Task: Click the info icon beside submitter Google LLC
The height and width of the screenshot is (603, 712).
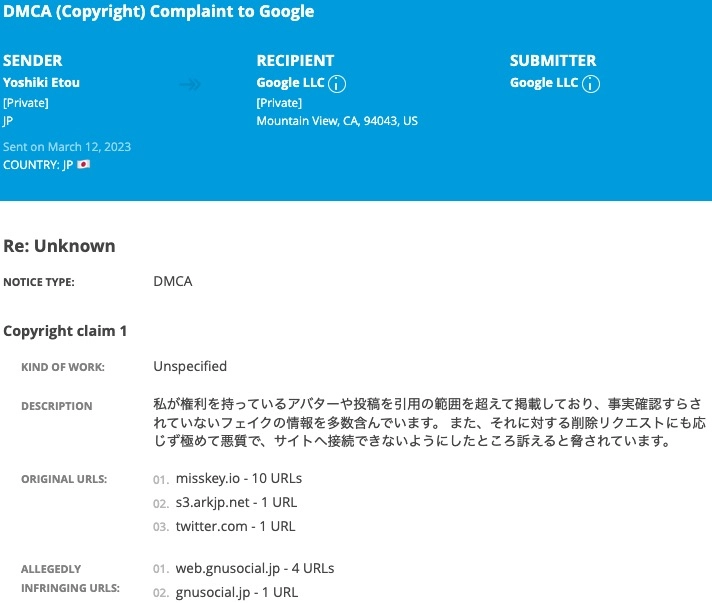Action: click(591, 84)
